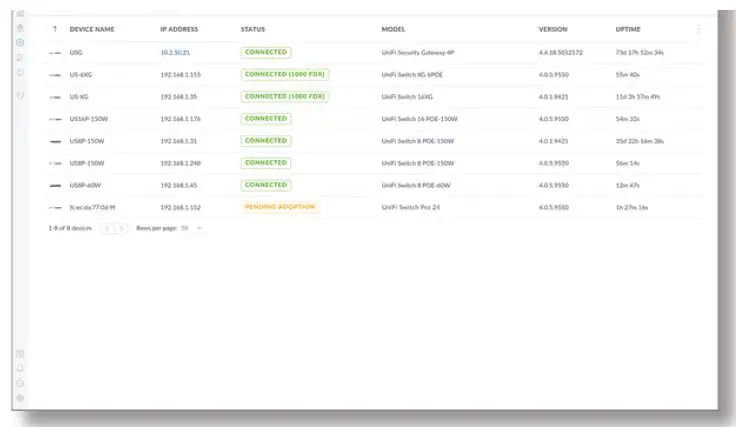This screenshot has height=427, width=736.
Task: Click the device icon in the US8P-60W row
Action: click(x=55, y=185)
